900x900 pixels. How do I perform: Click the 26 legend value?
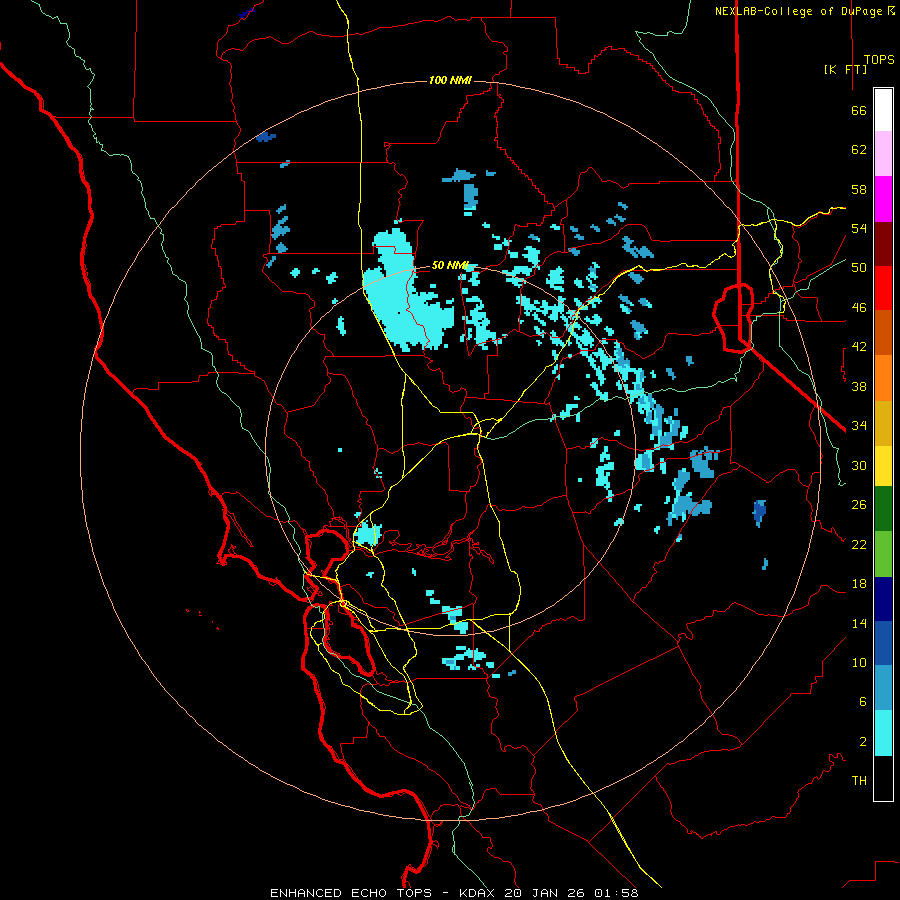pyautogui.click(x=859, y=505)
